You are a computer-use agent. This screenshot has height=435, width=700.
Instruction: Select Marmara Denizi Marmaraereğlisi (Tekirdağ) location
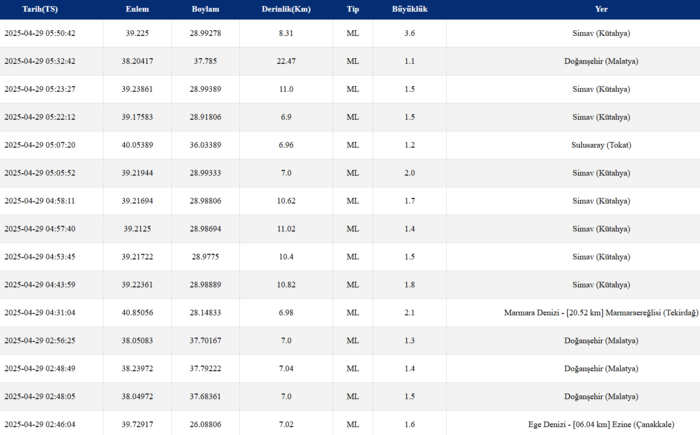[601, 313]
